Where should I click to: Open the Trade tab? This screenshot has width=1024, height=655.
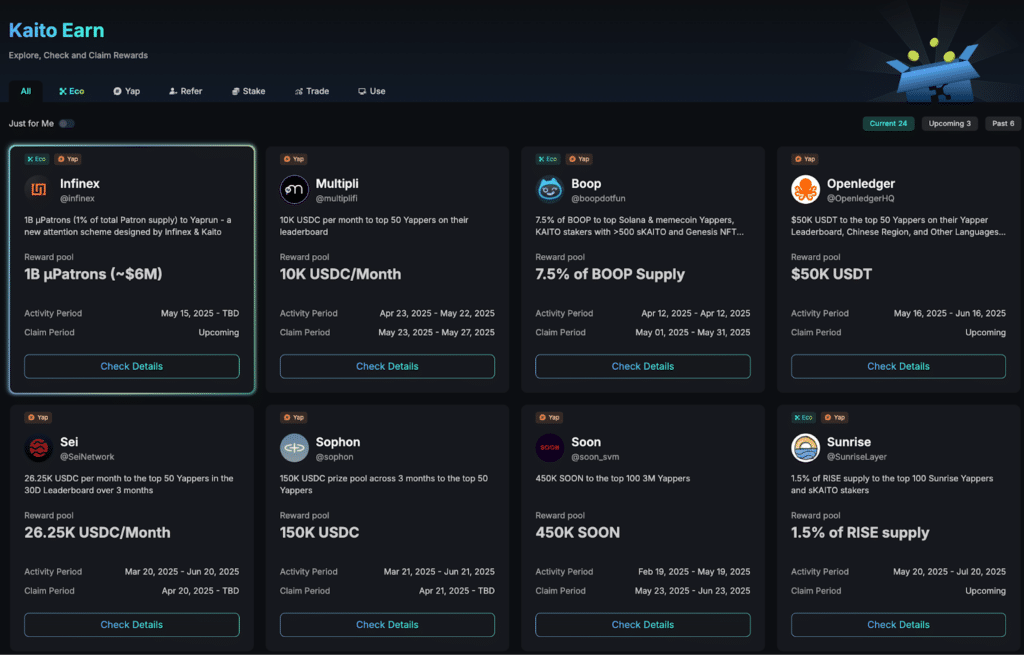coord(312,91)
